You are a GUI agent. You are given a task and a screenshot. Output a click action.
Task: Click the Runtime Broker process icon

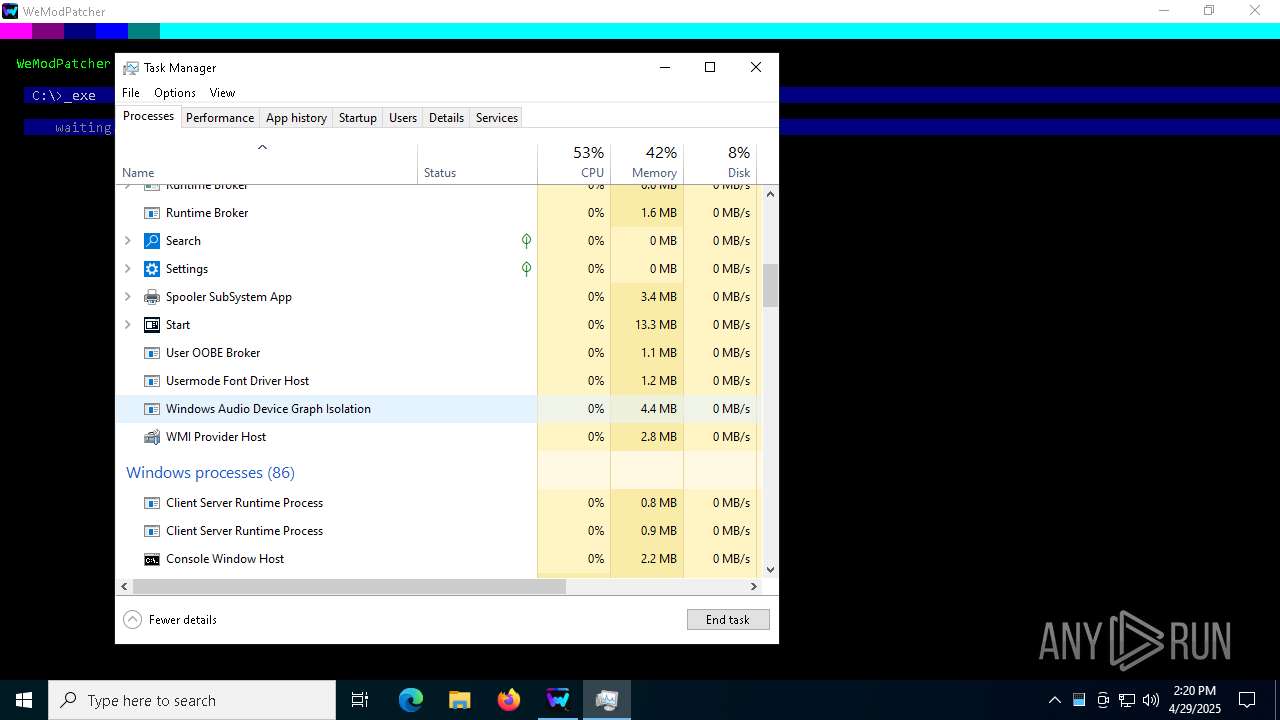[x=152, y=213]
